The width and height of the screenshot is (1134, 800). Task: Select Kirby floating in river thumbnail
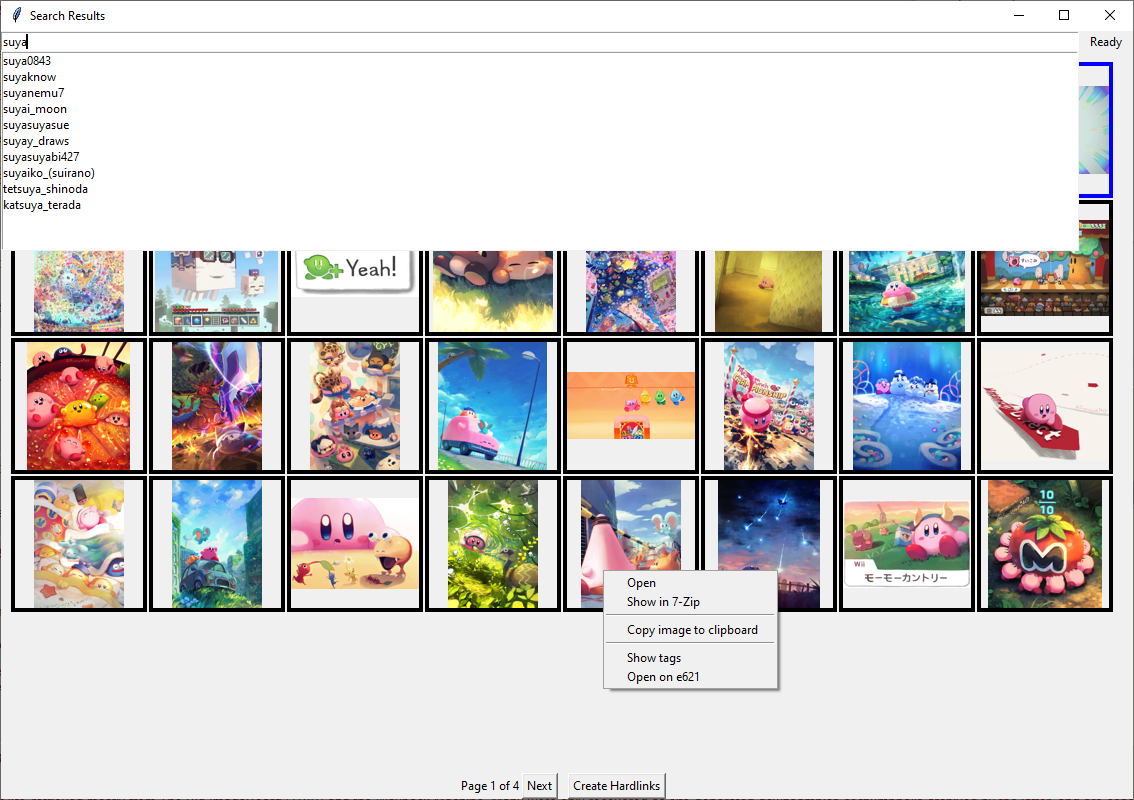point(907,292)
